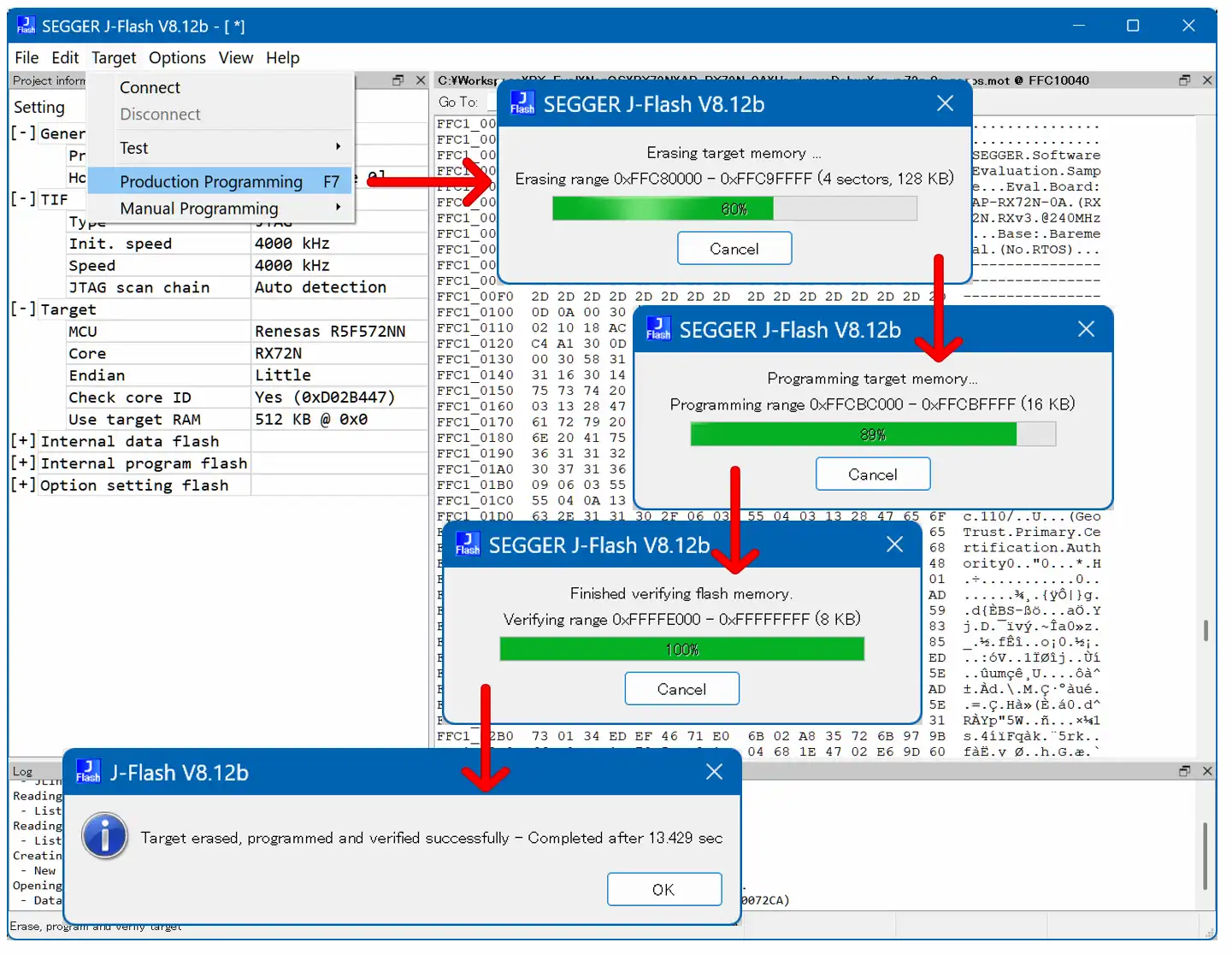The height and width of the screenshot is (954, 1232).
Task: Collapse the Target settings section
Action: (23, 309)
